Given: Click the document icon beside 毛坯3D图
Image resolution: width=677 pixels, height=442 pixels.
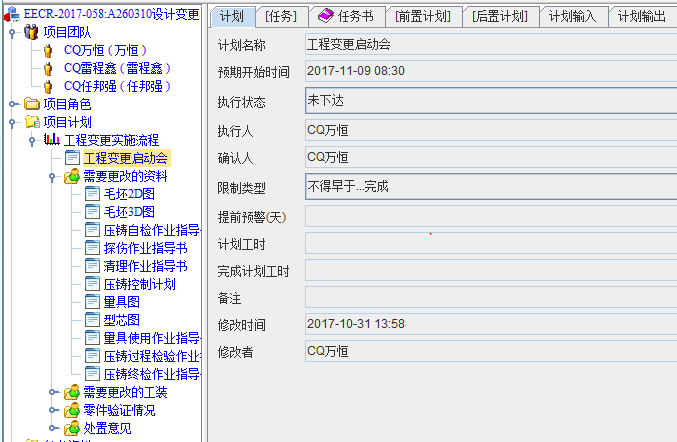Looking at the screenshot, I should [x=92, y=212].
